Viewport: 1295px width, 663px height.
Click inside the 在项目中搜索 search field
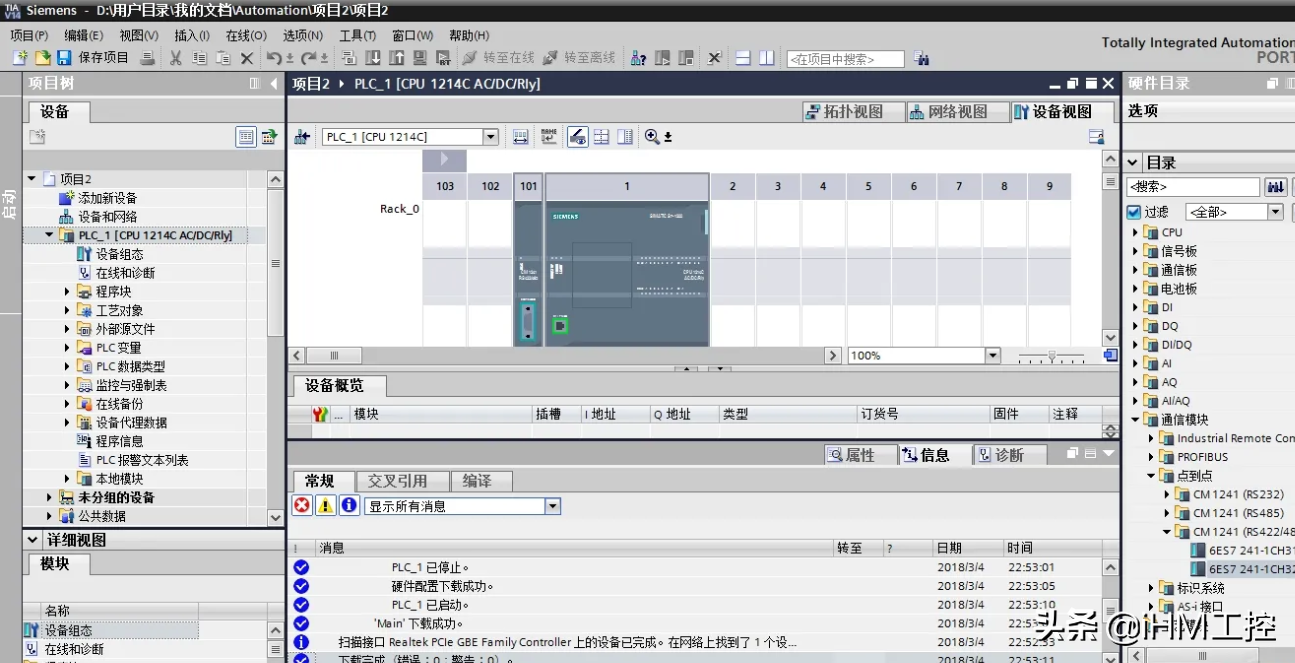pyautogui.click(x=845, y=59)
